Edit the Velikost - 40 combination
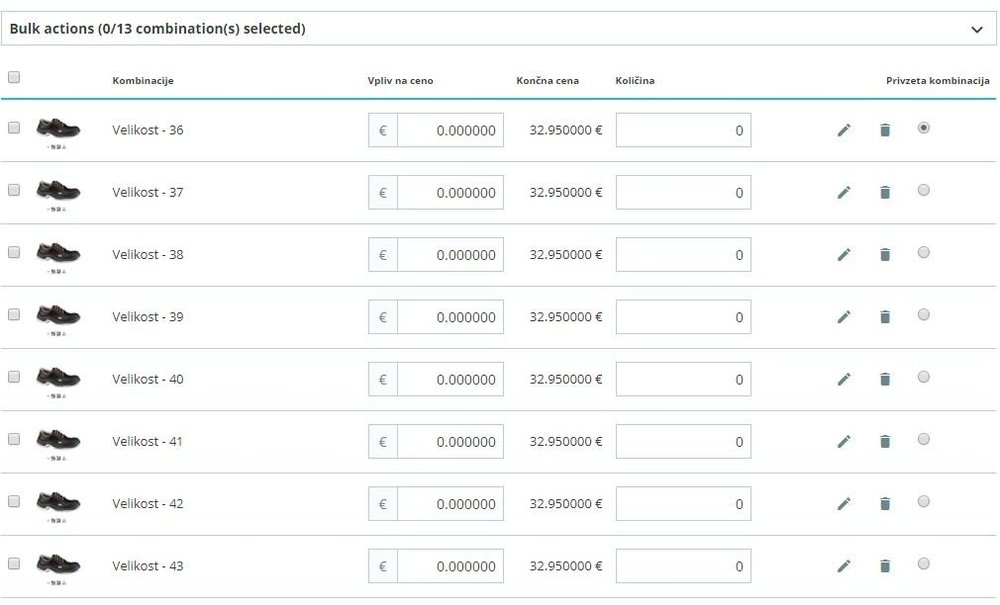Screen dimensions: 1000x605 pos(844,379)
